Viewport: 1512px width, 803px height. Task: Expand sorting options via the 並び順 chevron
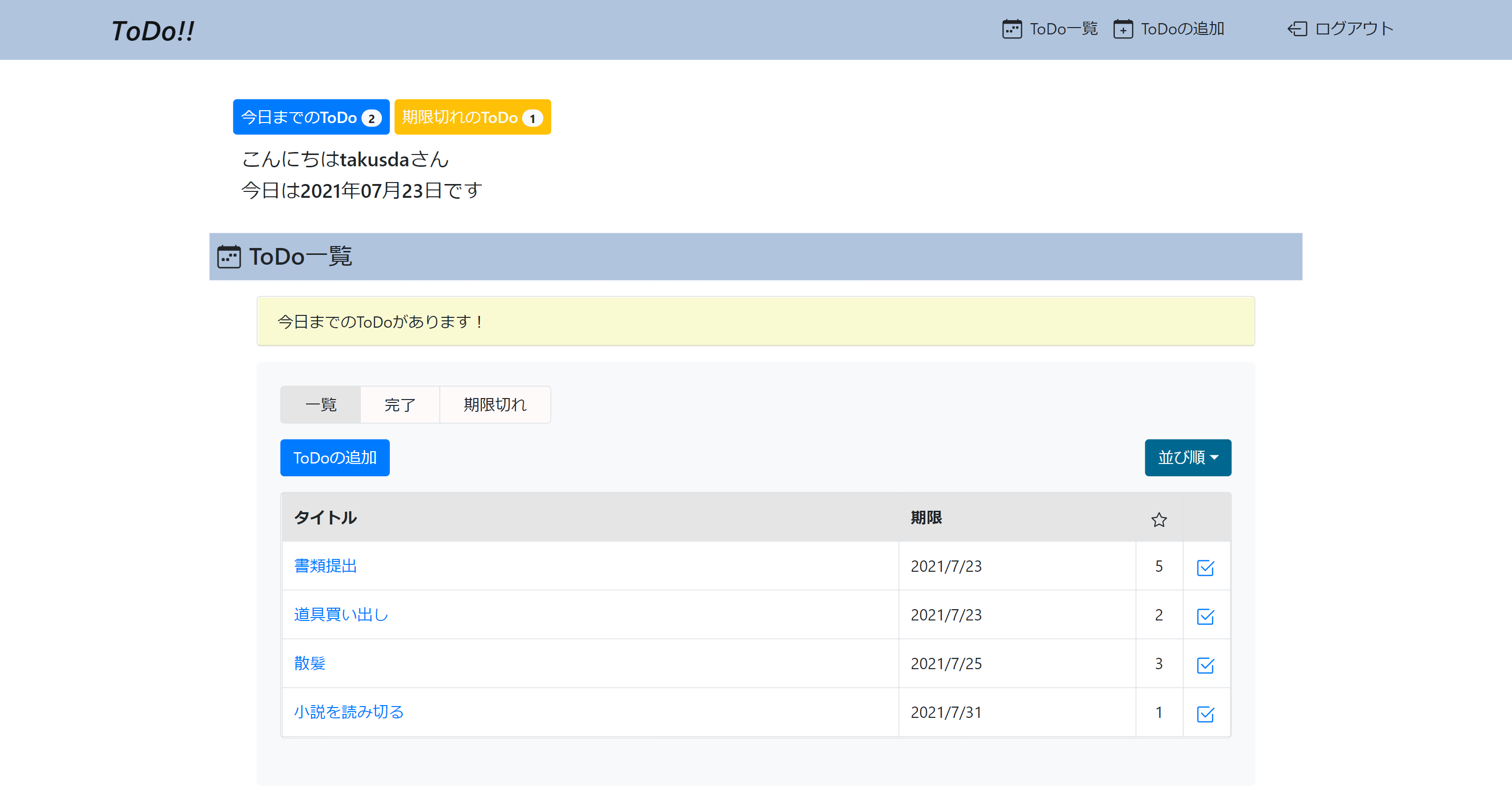coord(1214,458)
